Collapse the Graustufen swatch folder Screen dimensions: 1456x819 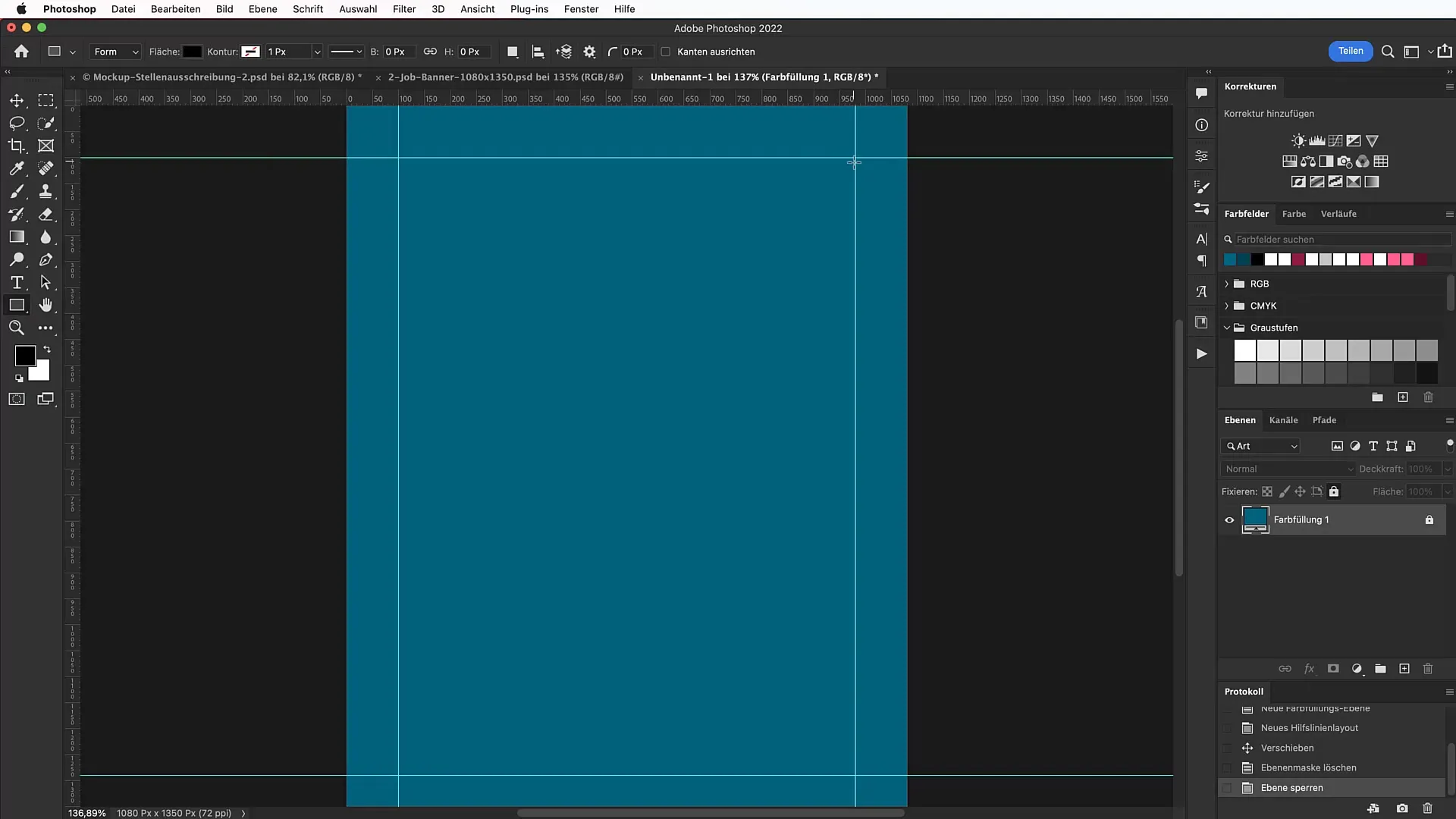1227,328
